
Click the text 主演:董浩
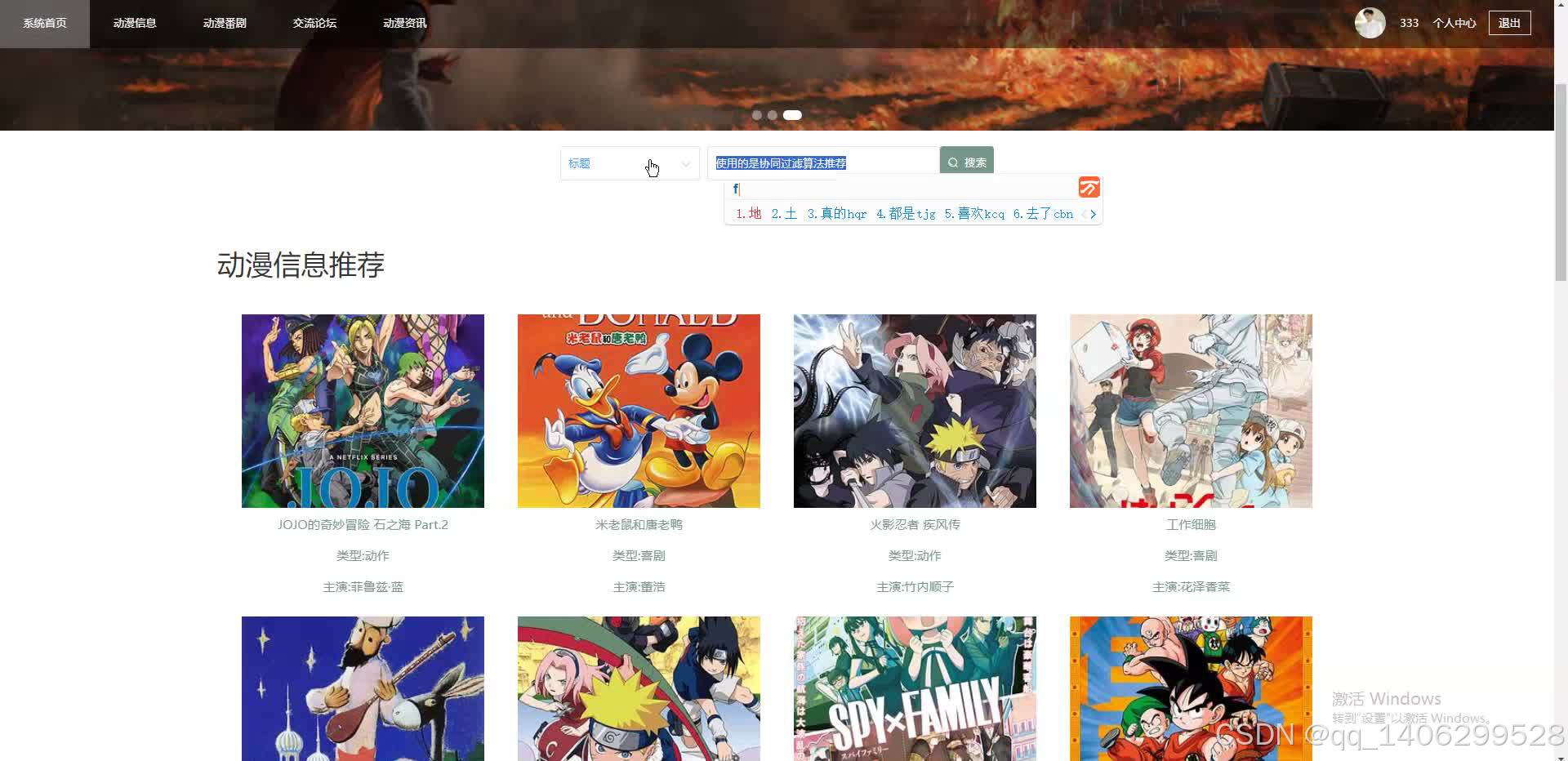pyautogui.click(x=639, y=587)
